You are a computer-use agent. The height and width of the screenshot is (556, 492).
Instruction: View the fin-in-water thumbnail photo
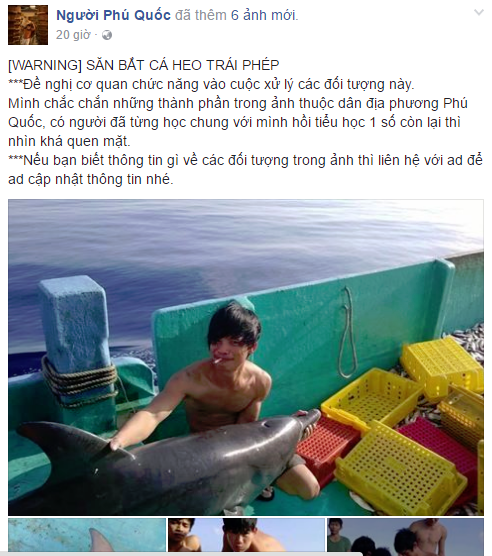tap(87, 535)
